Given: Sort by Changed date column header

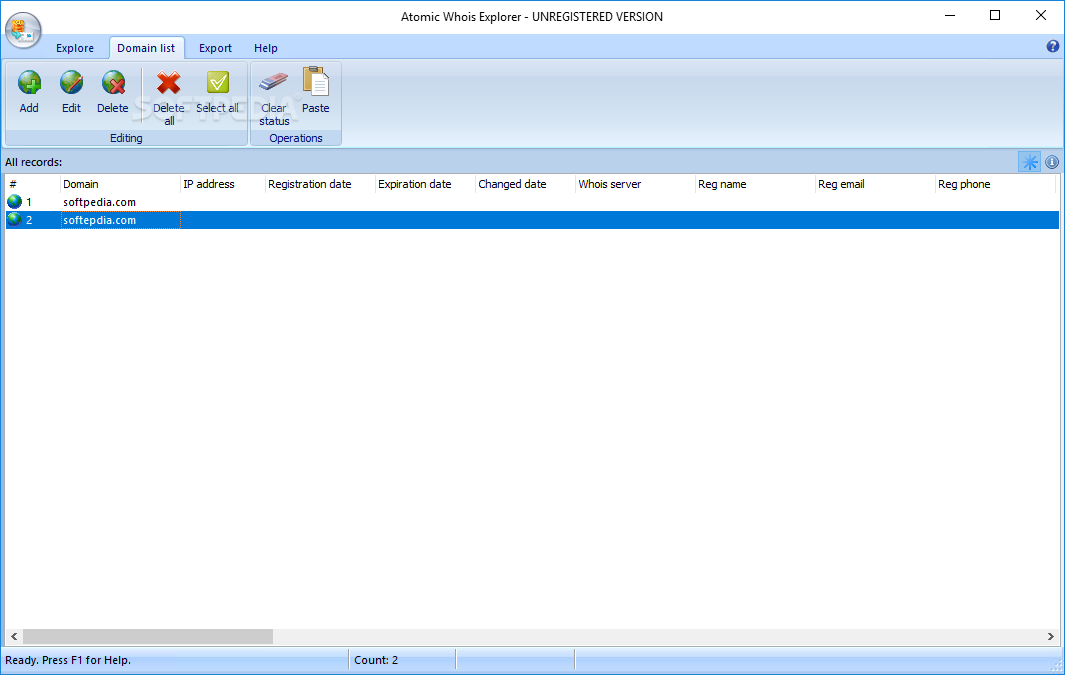Looking at the screenshot, I should coord(525,184).
